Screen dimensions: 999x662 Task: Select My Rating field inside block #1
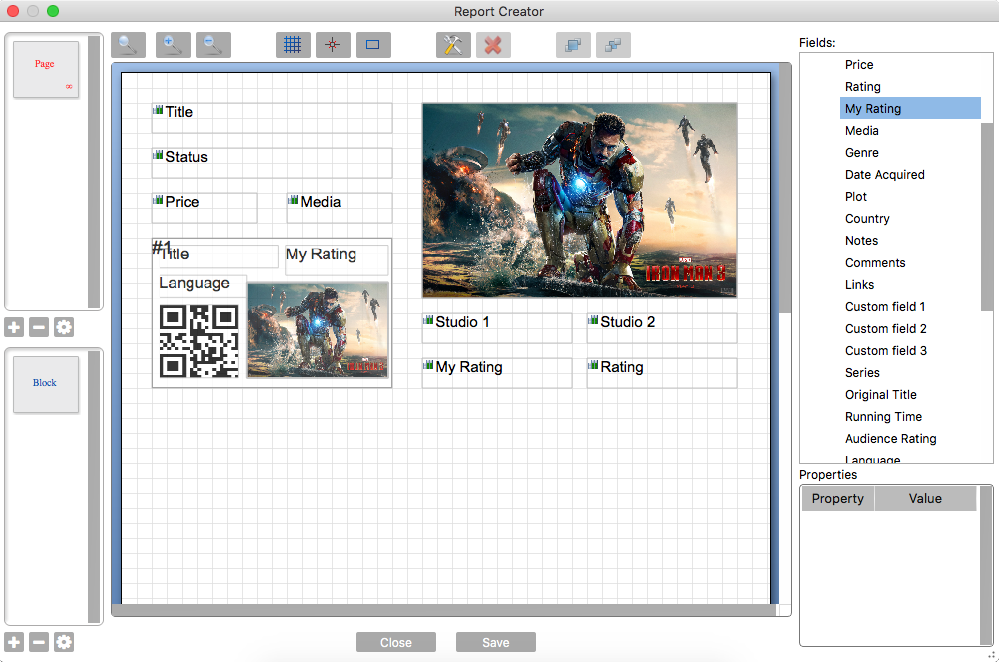pyautogui.click(x=336, y=260)
